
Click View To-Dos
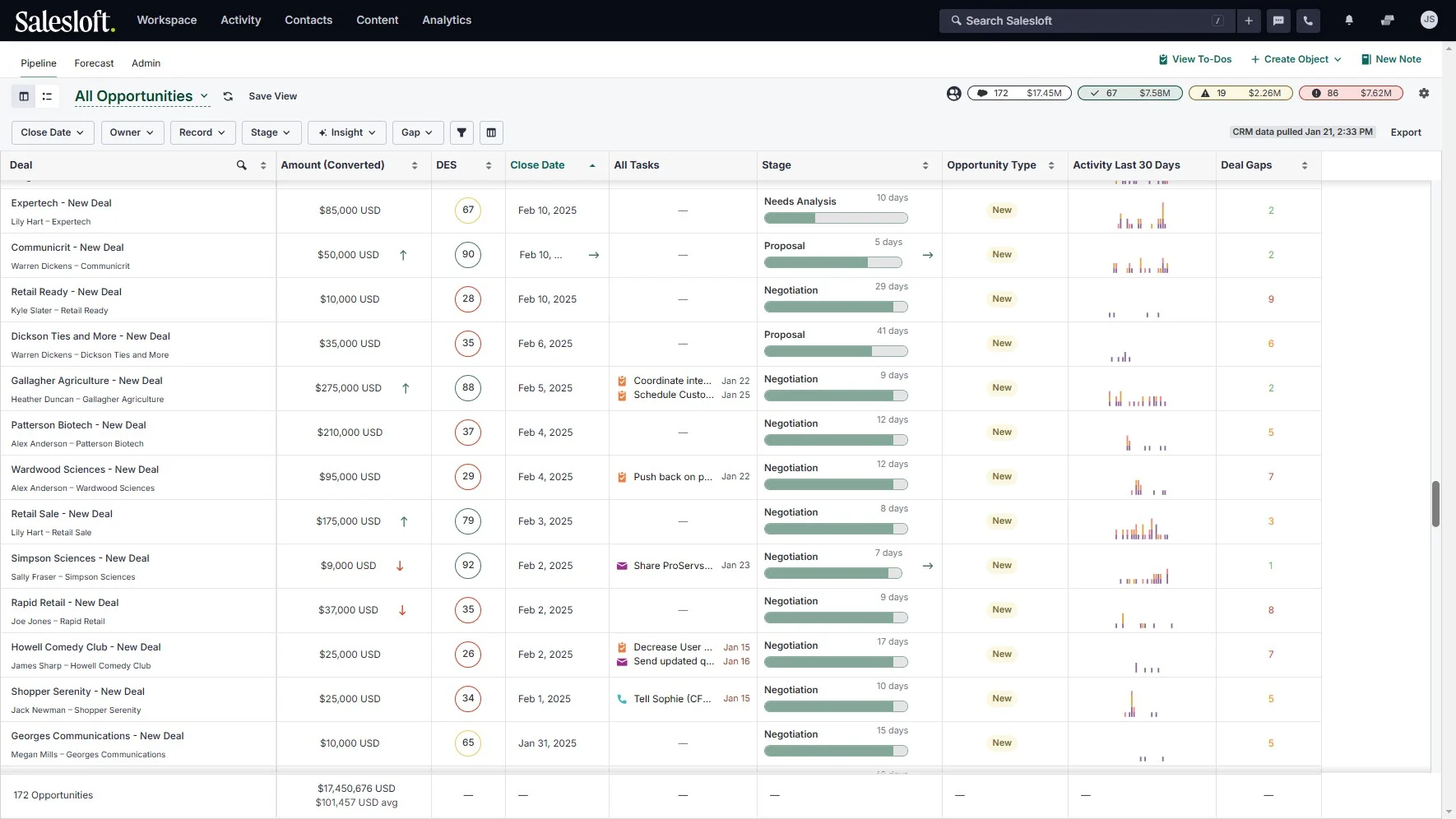click(x=1195, y=59)
